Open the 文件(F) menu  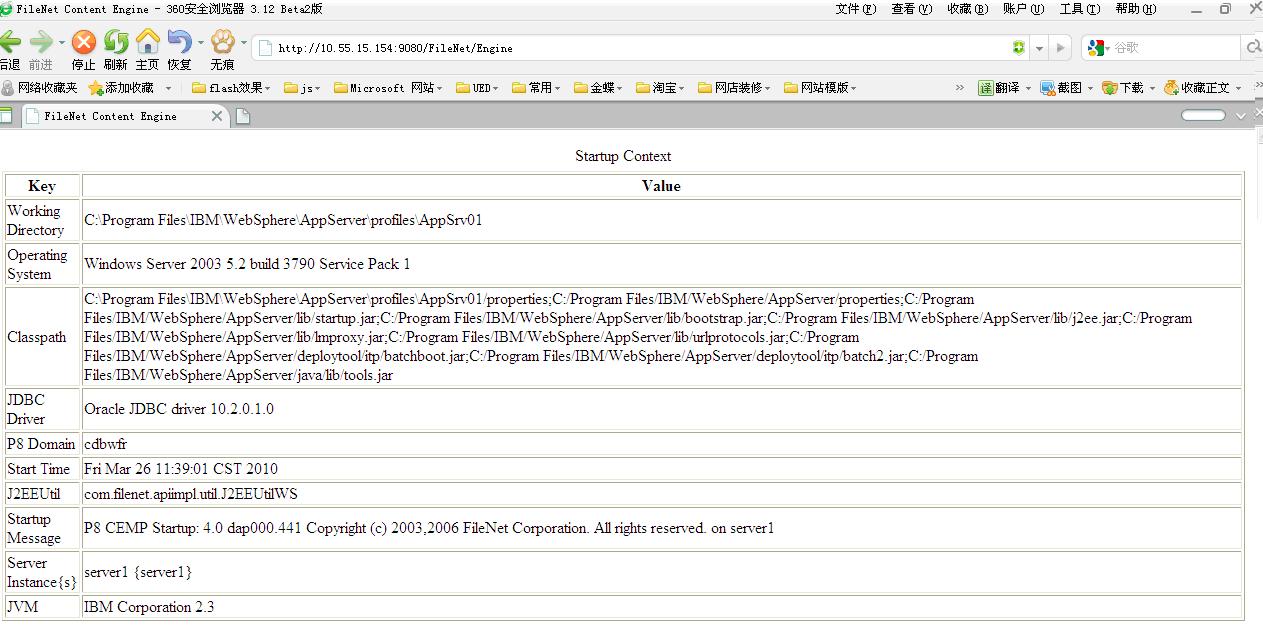point(856,9)
